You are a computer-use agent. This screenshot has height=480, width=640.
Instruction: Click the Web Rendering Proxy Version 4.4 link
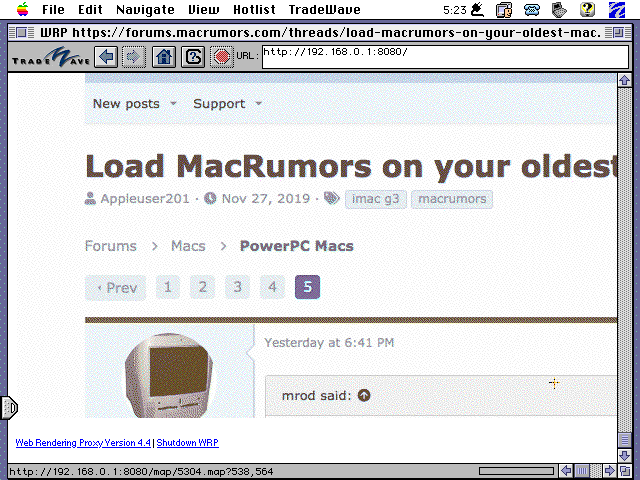(x=83, y=443)
